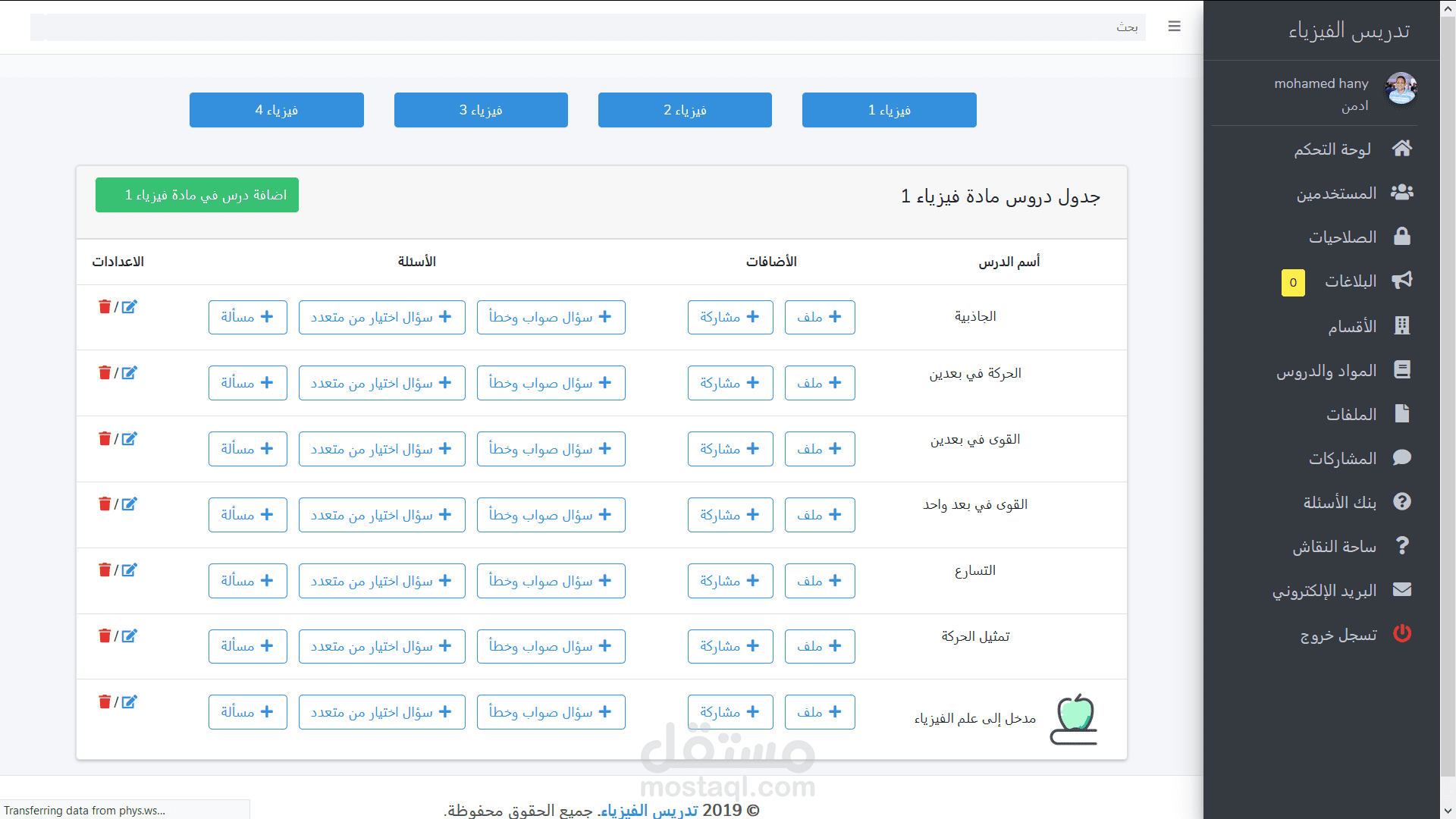The height and width of the screenshot is (819, 1456).
Task: Add مسألة to القوى في بعد واحد
Action: point(247,515)
